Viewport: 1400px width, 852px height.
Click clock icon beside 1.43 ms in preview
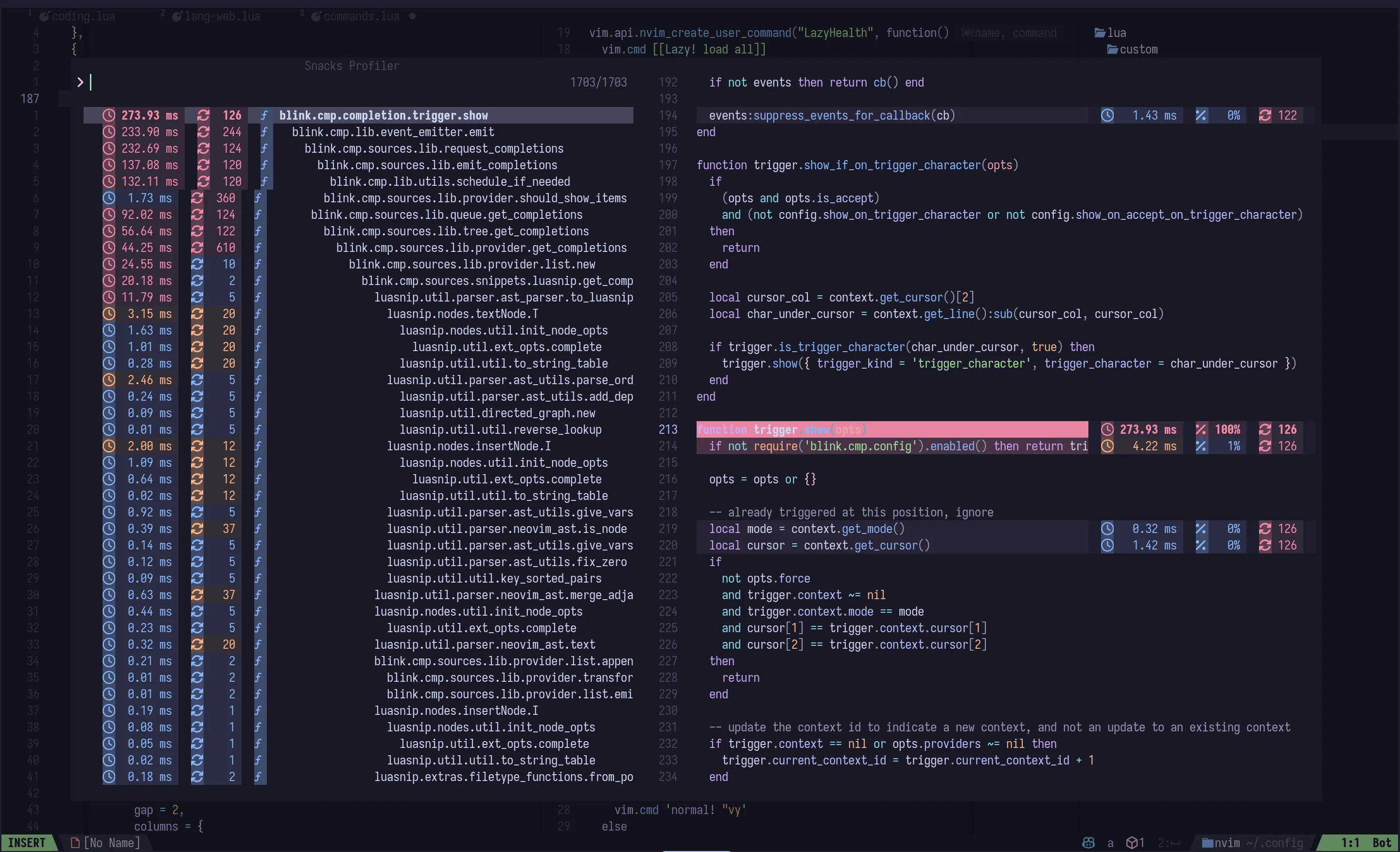[1107, 115]
